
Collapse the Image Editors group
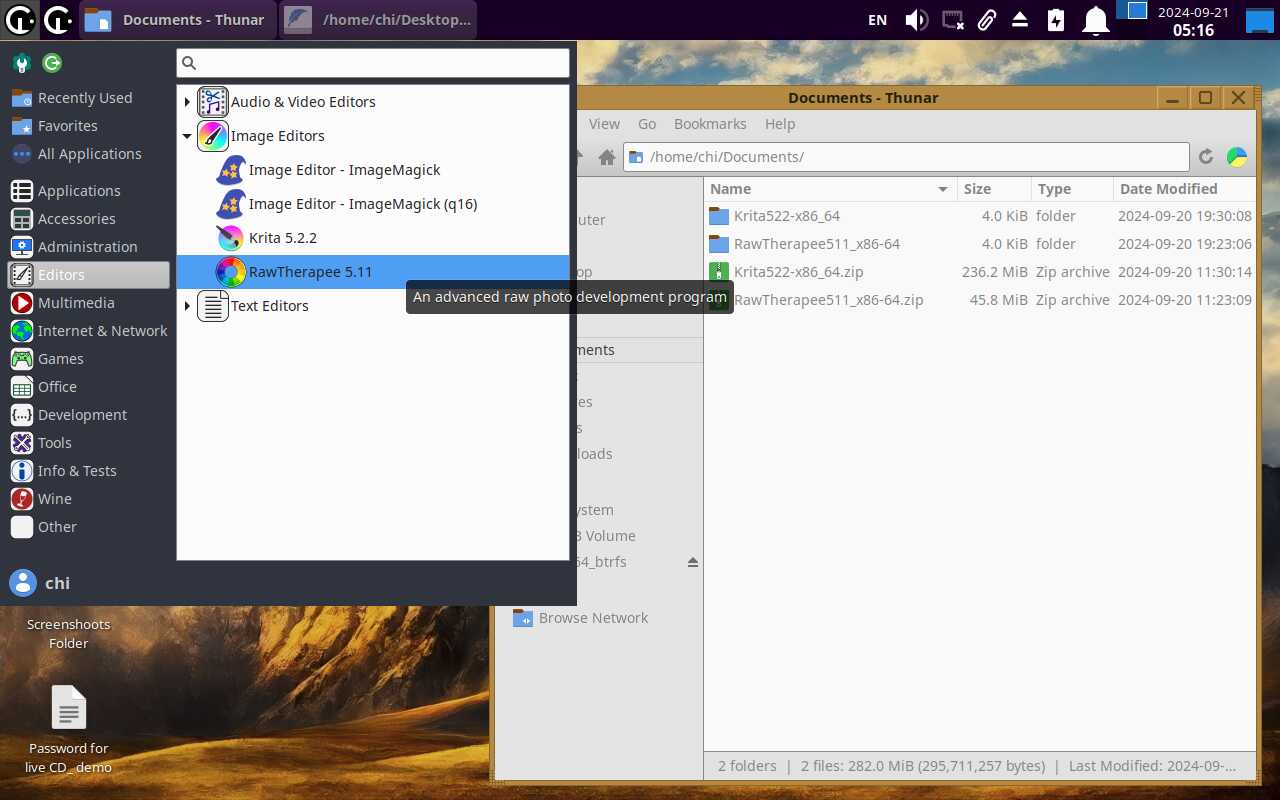[x=187, y=136]
